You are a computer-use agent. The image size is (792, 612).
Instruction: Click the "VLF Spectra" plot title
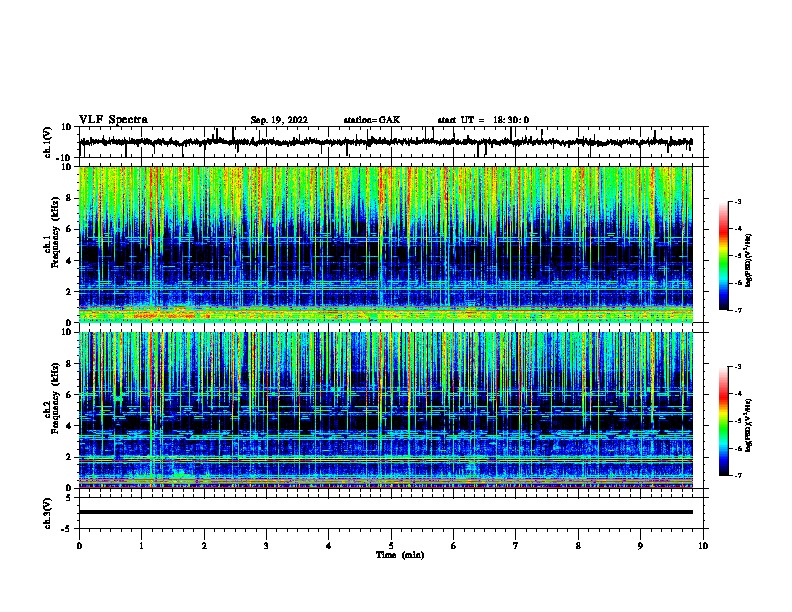113,120
